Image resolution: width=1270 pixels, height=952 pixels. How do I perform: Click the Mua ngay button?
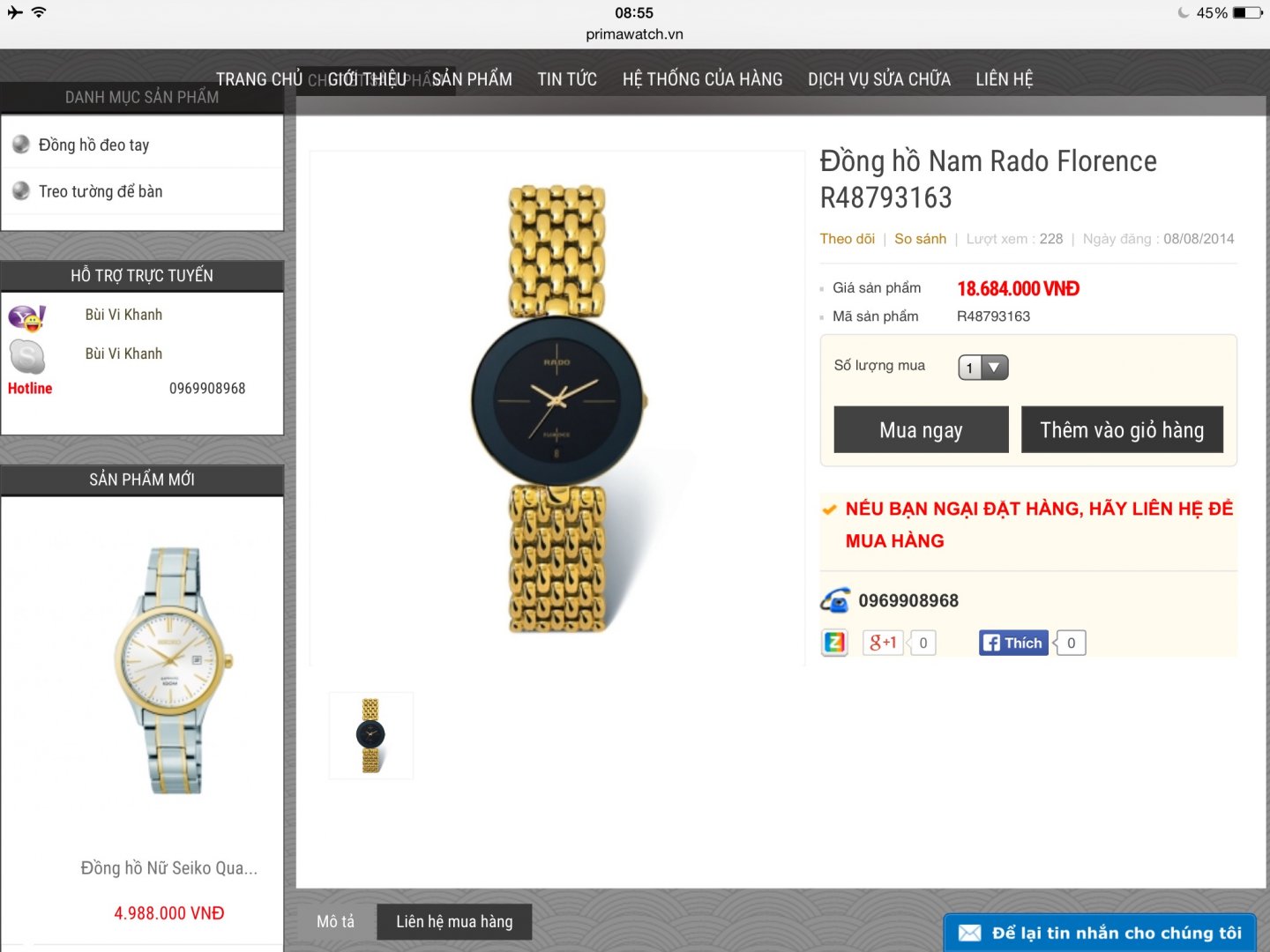pos(921,429)
